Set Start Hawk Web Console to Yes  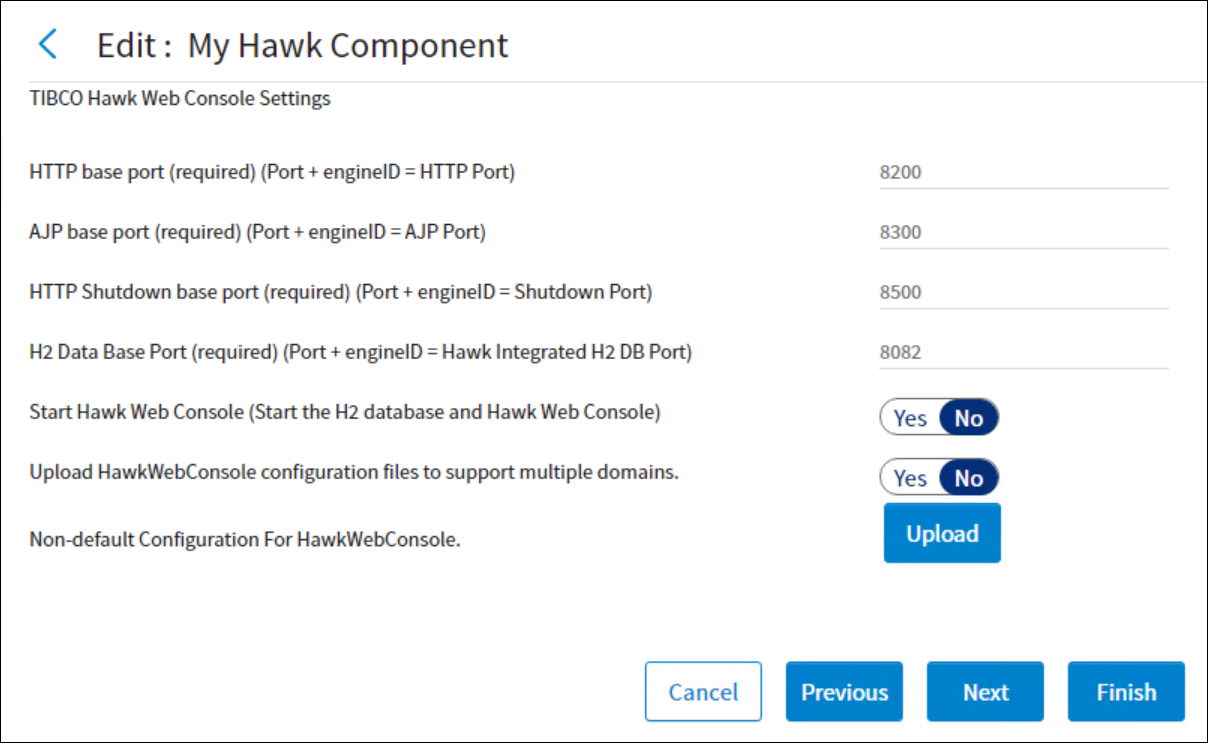[x=910, y=418]
